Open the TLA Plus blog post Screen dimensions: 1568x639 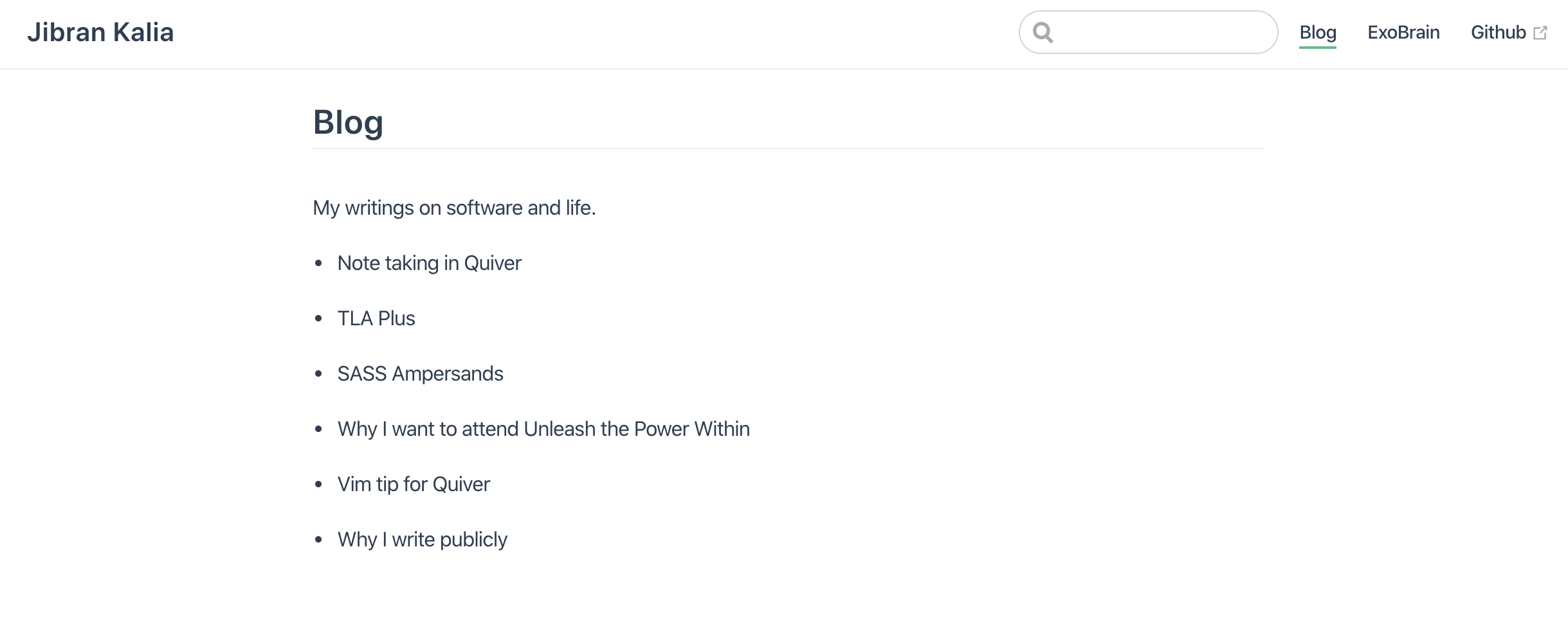(376, 318)
